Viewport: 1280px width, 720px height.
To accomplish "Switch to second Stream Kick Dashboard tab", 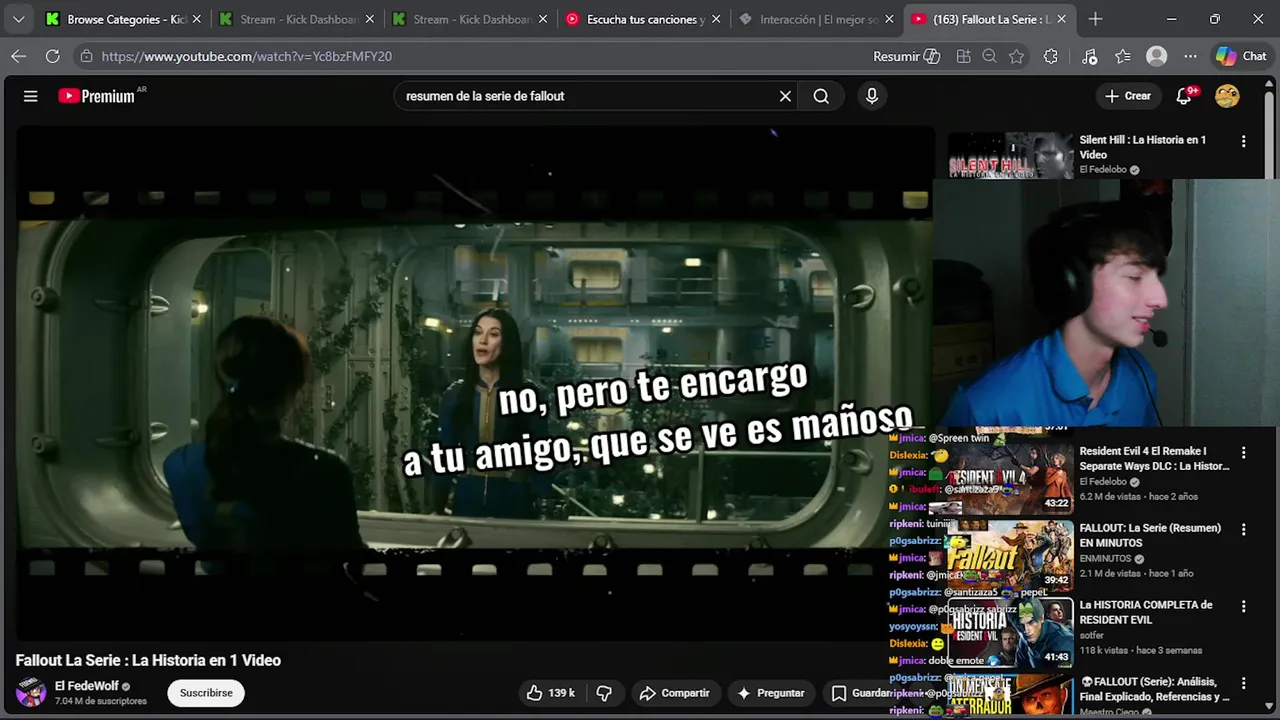I will pos(469,19).
